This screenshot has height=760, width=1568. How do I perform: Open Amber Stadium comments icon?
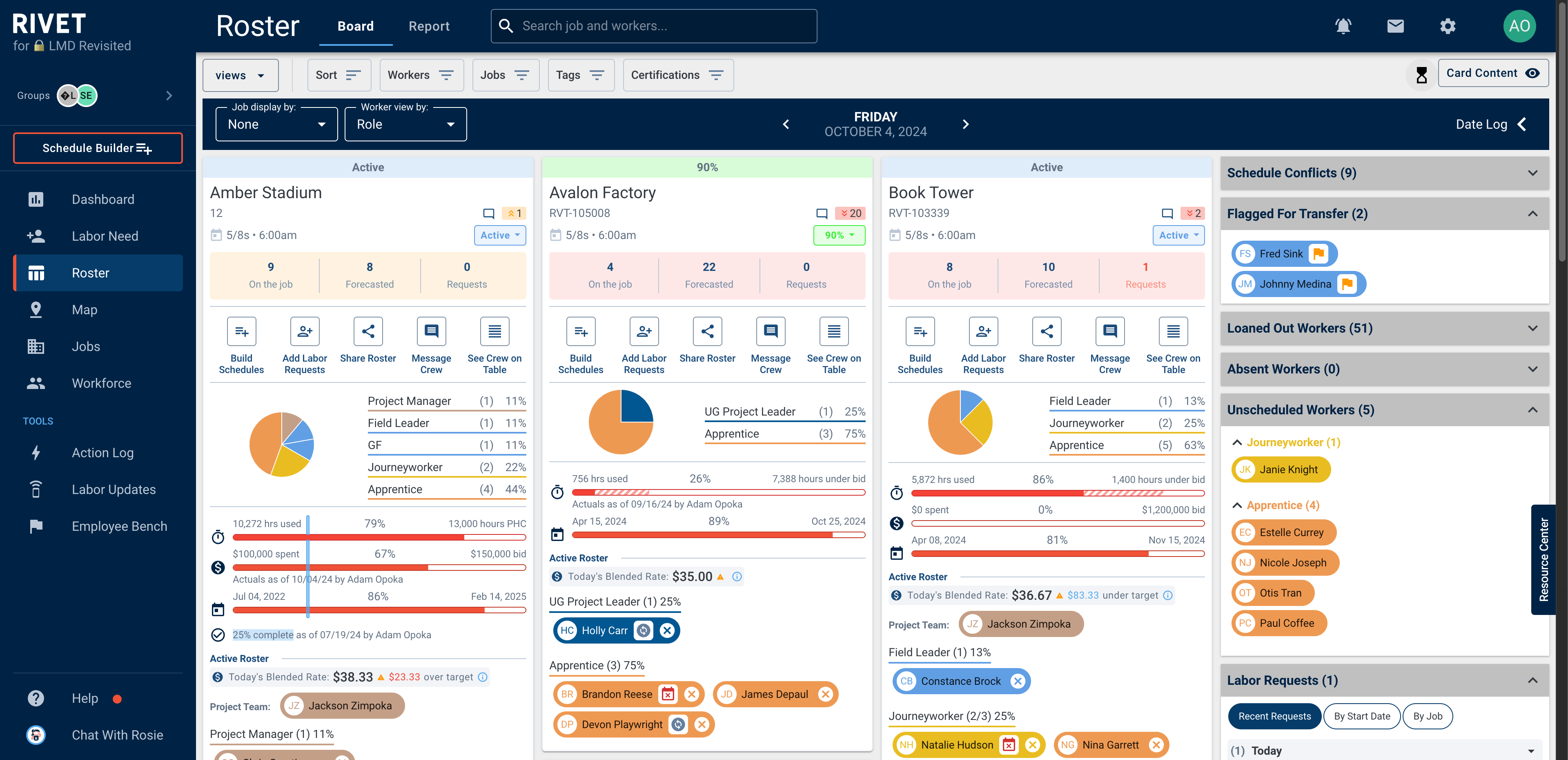click(488, 214)
